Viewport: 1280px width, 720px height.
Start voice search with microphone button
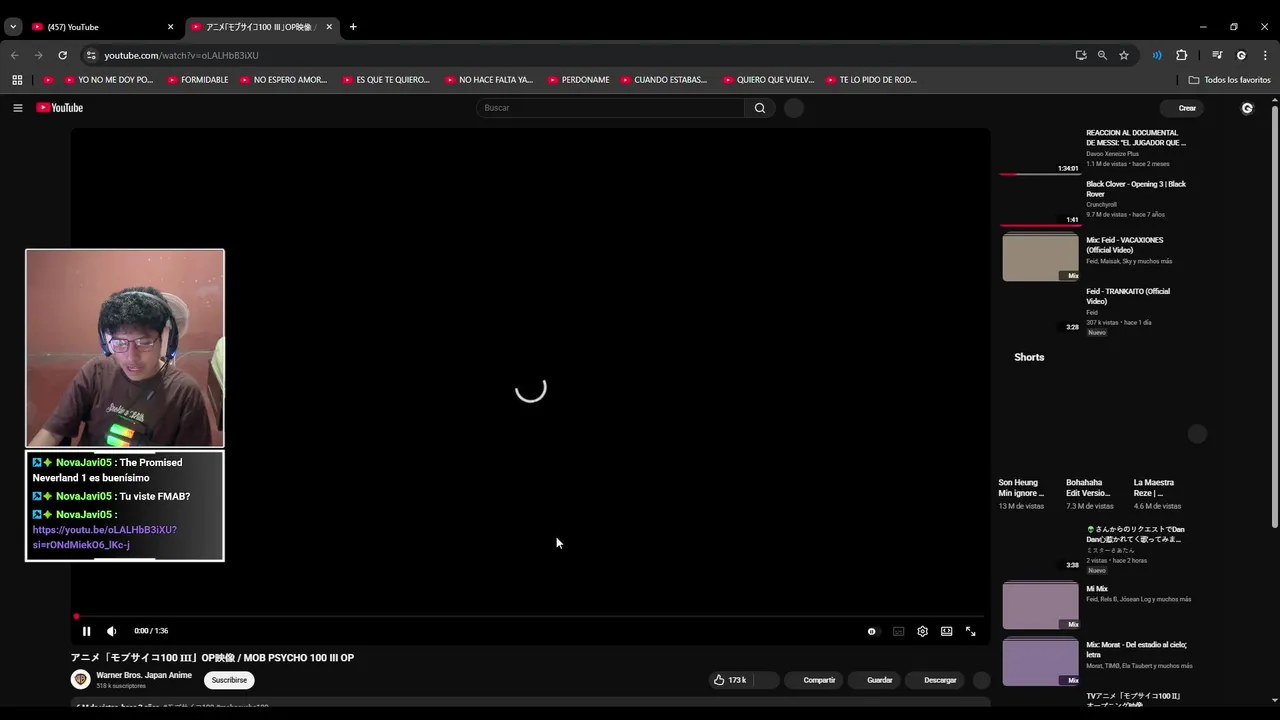tap(794, 108)
